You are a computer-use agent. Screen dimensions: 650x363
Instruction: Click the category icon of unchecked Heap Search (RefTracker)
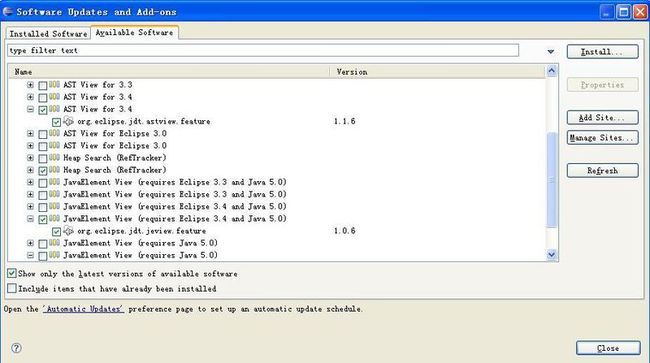point(54,157)
